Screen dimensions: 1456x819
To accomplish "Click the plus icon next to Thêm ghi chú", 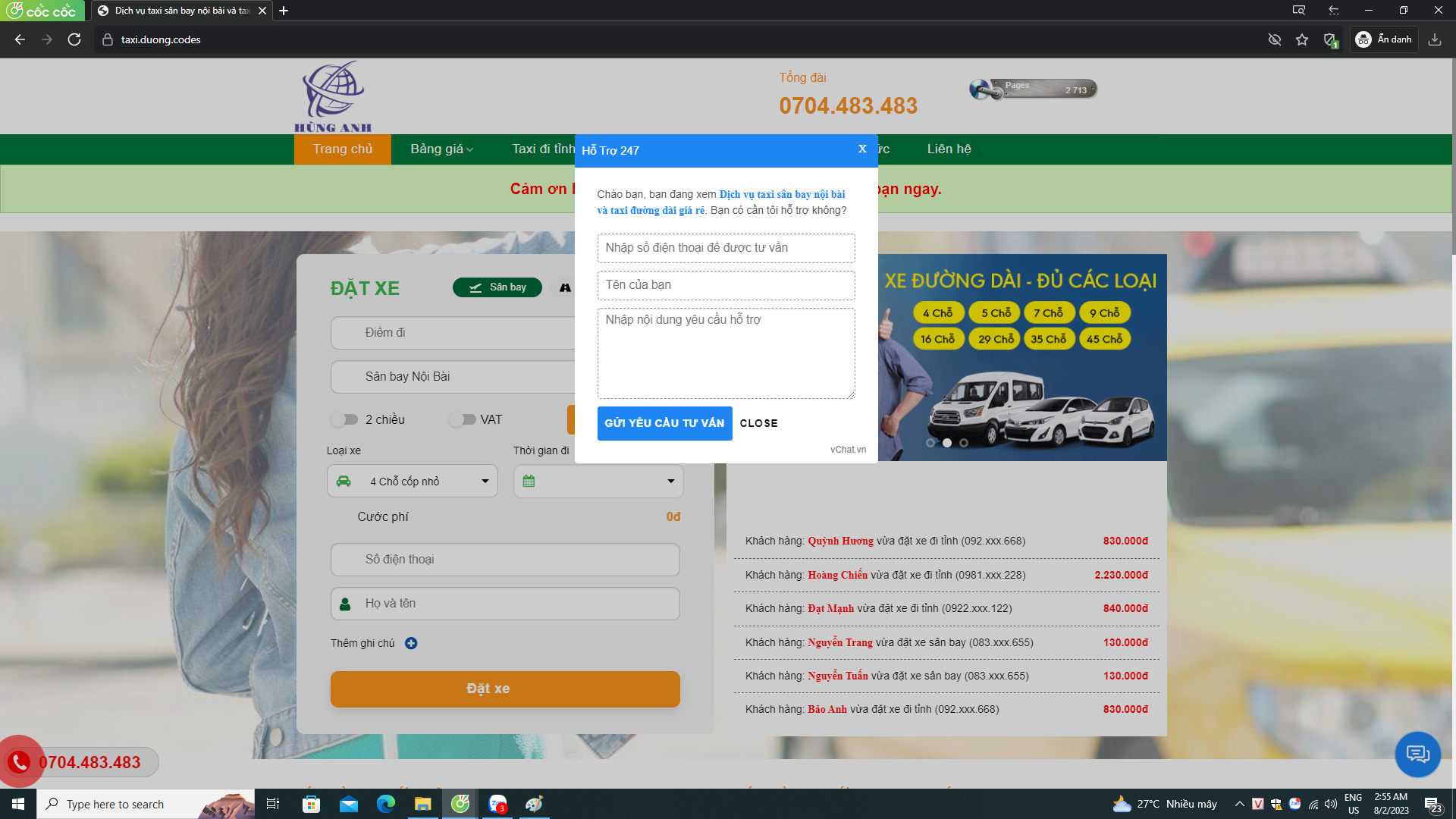I will pos(411,643).
